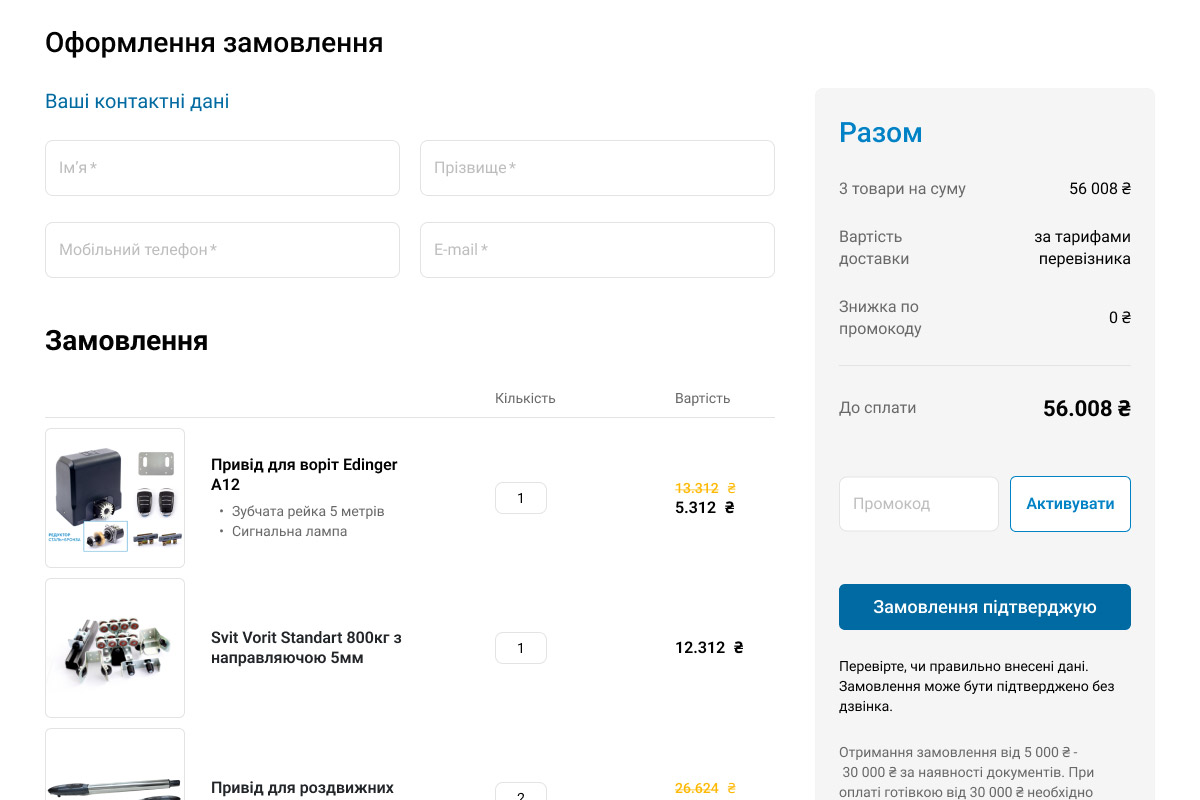This screenshot has width=1200, height=800.
Task: Click the Промокод input field
Action: coord(919,504)
